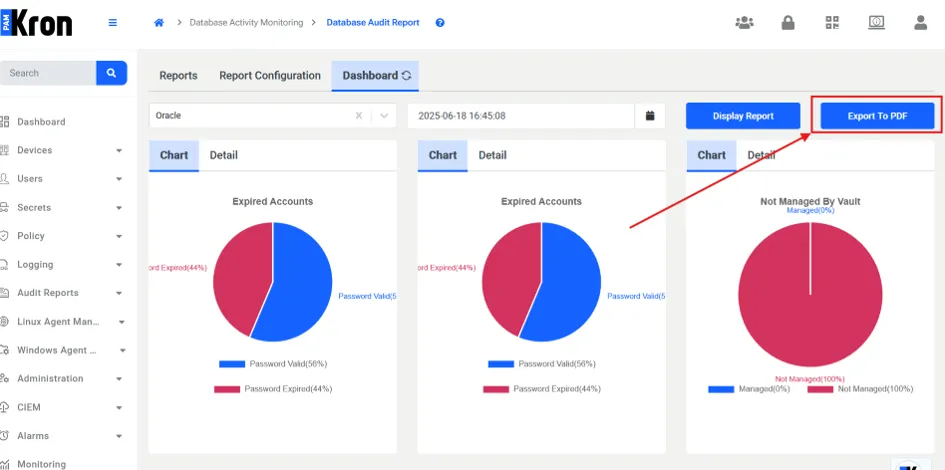This screenshot has height=470, width=945.
Task: Toggle Password Expired legend swatch in first chart
Action: 227,389
